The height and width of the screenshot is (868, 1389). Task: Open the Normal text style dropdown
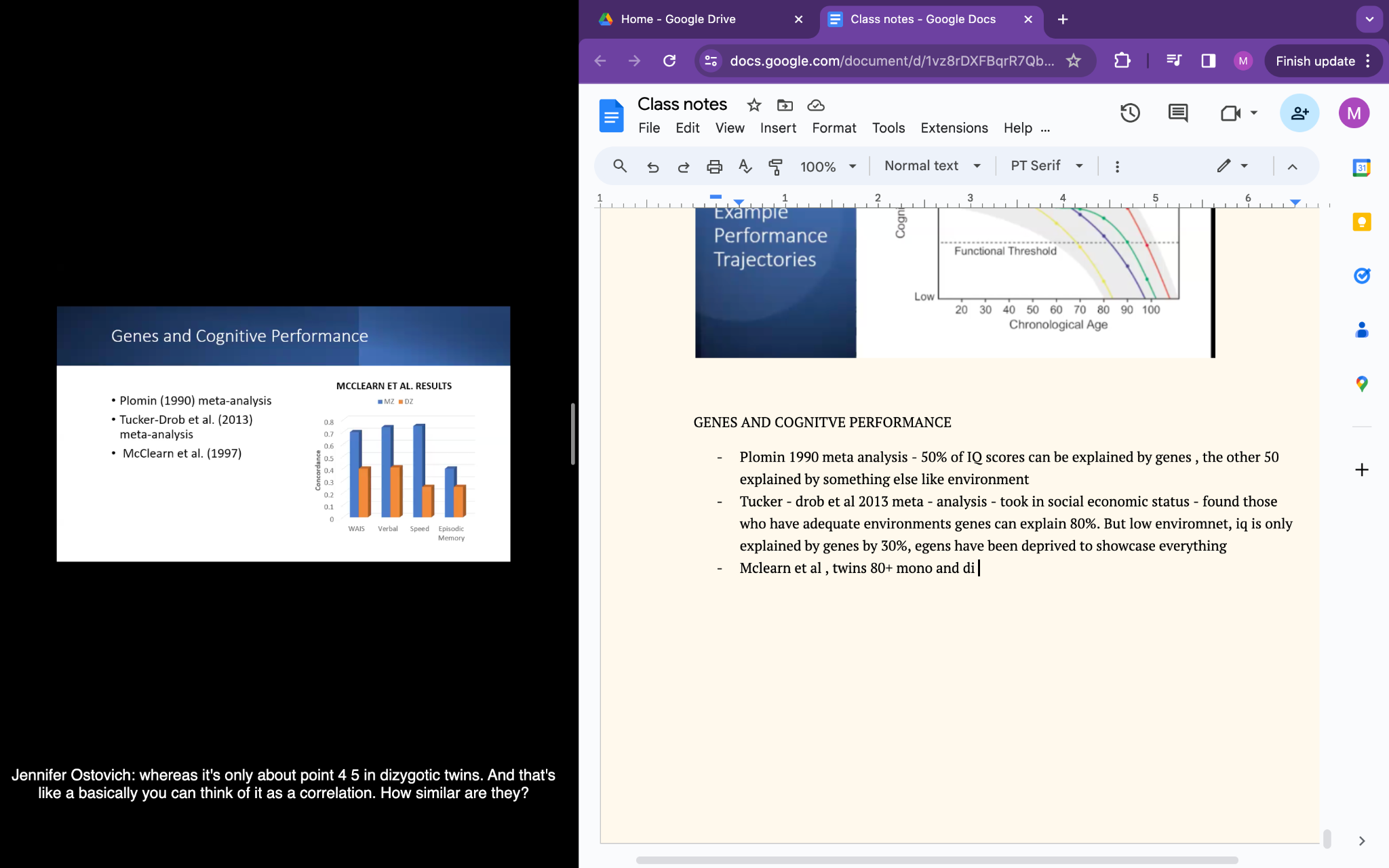[x=932, y=166]
